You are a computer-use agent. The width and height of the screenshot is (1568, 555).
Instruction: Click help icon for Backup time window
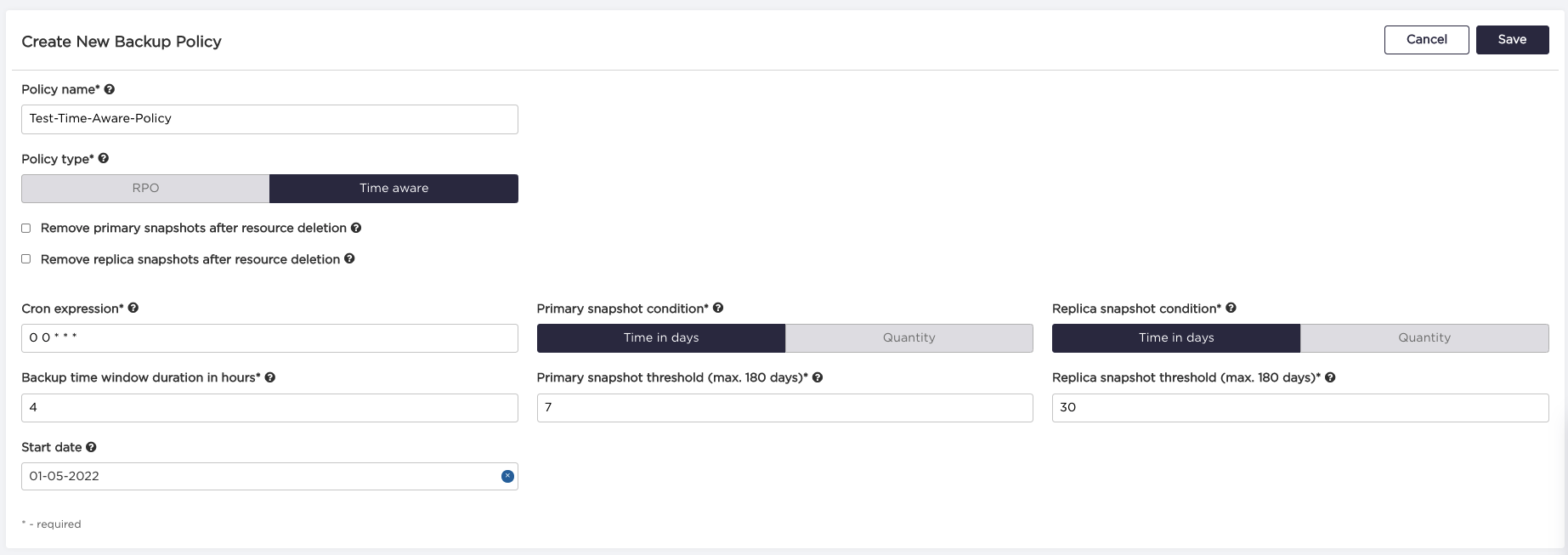point(270,377)
